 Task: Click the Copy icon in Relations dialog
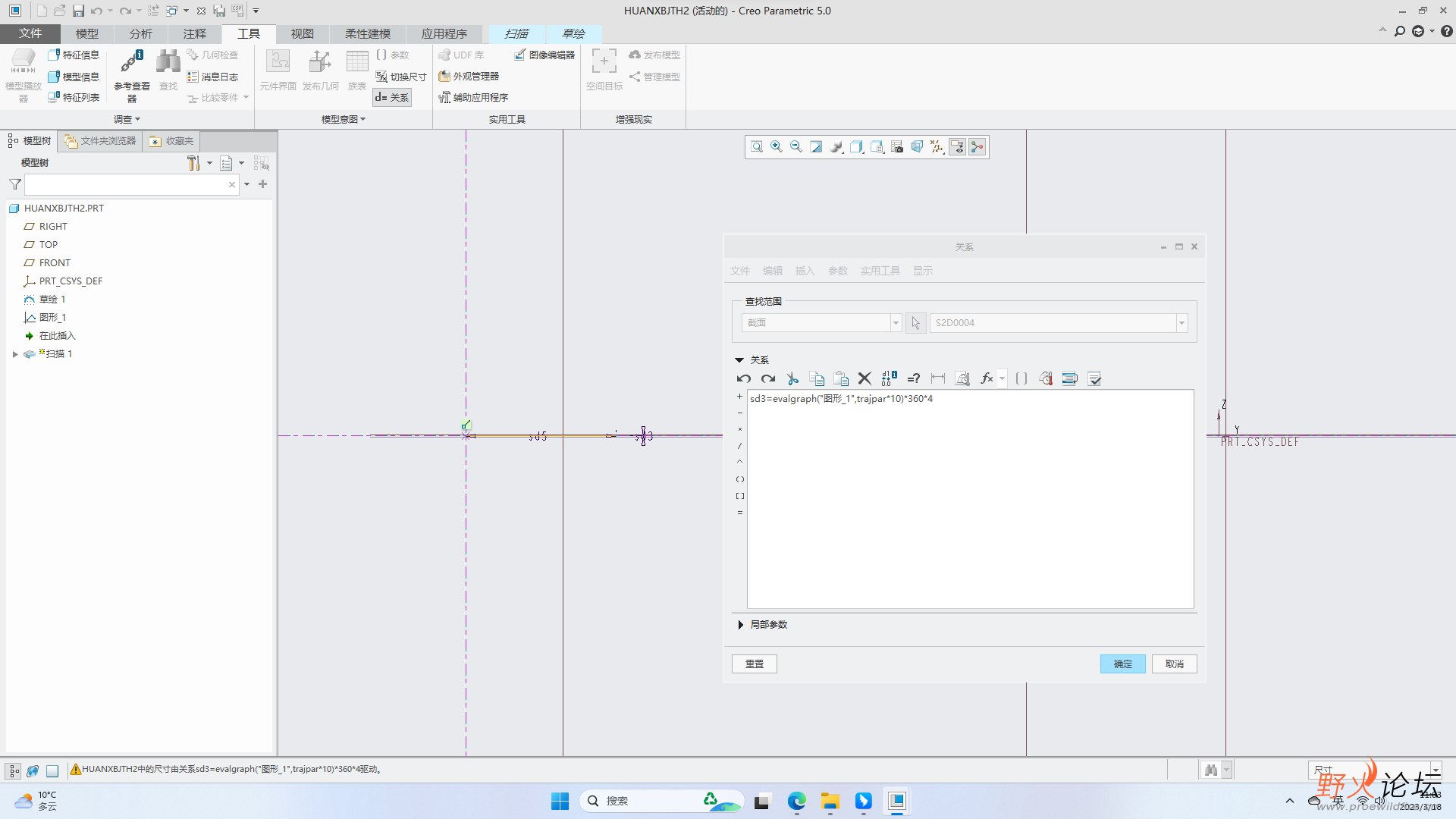(817, 378)
